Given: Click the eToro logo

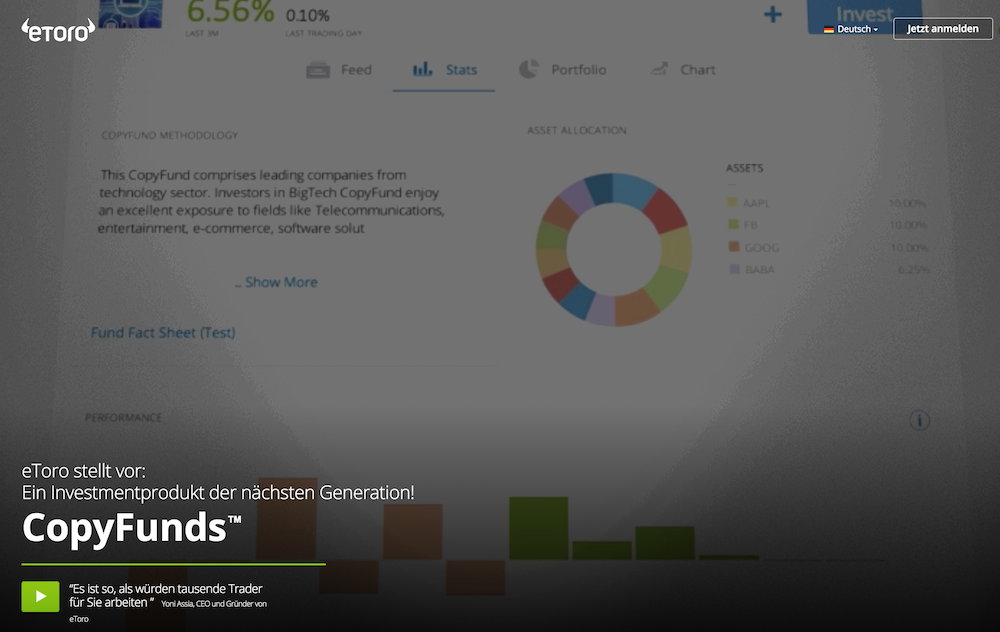Looking at the screenshot, I should click(58, 30).
